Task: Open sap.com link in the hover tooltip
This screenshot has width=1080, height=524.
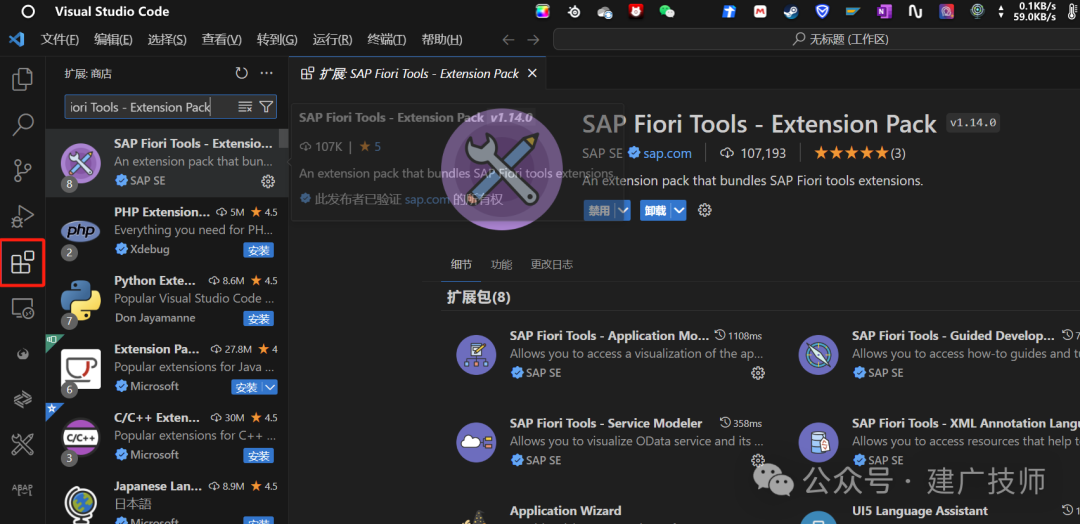Action: coord(426,199)
